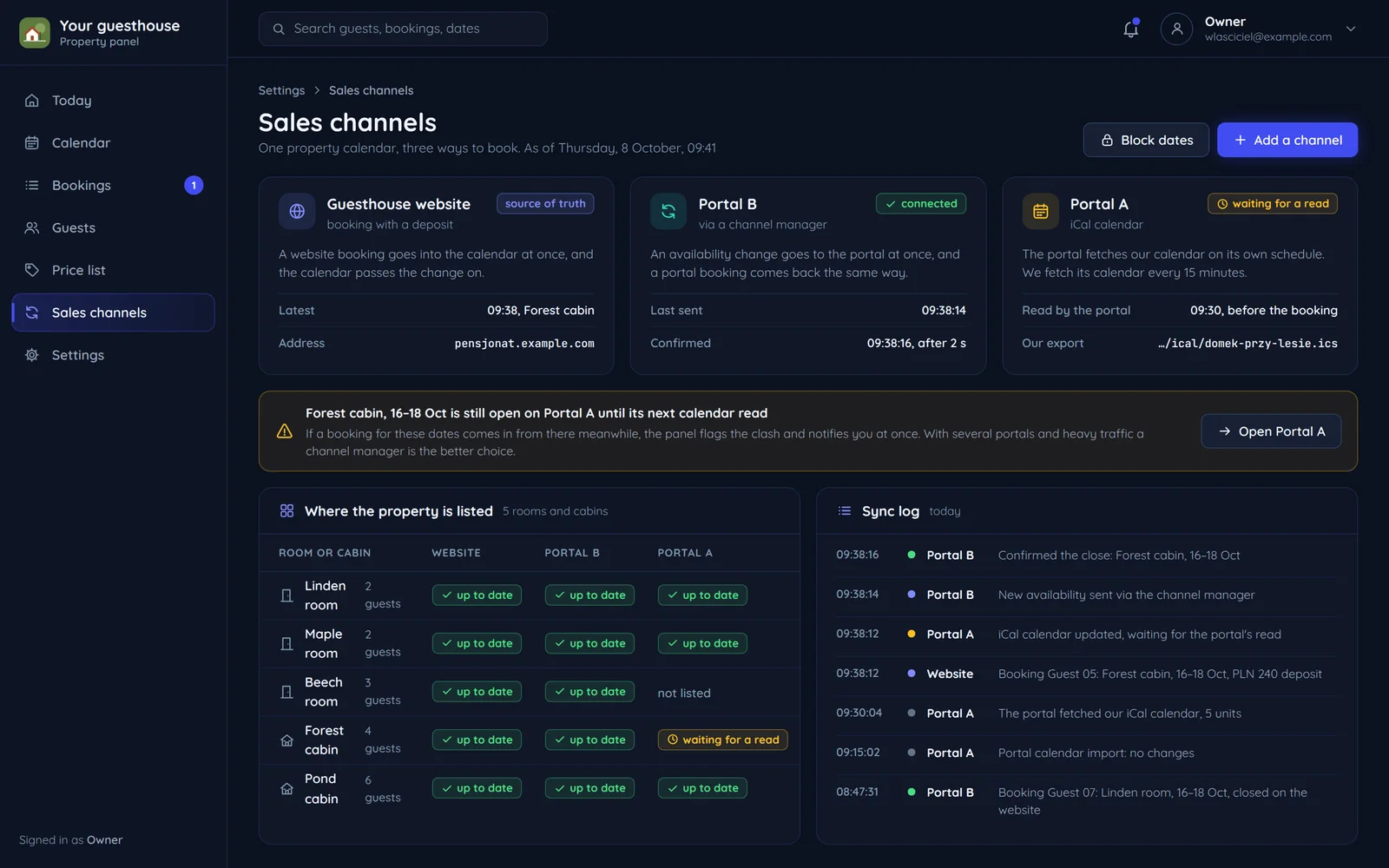Open the notifications bell
This screenshot has width=1389, height=868.
tap(1130, 29)
